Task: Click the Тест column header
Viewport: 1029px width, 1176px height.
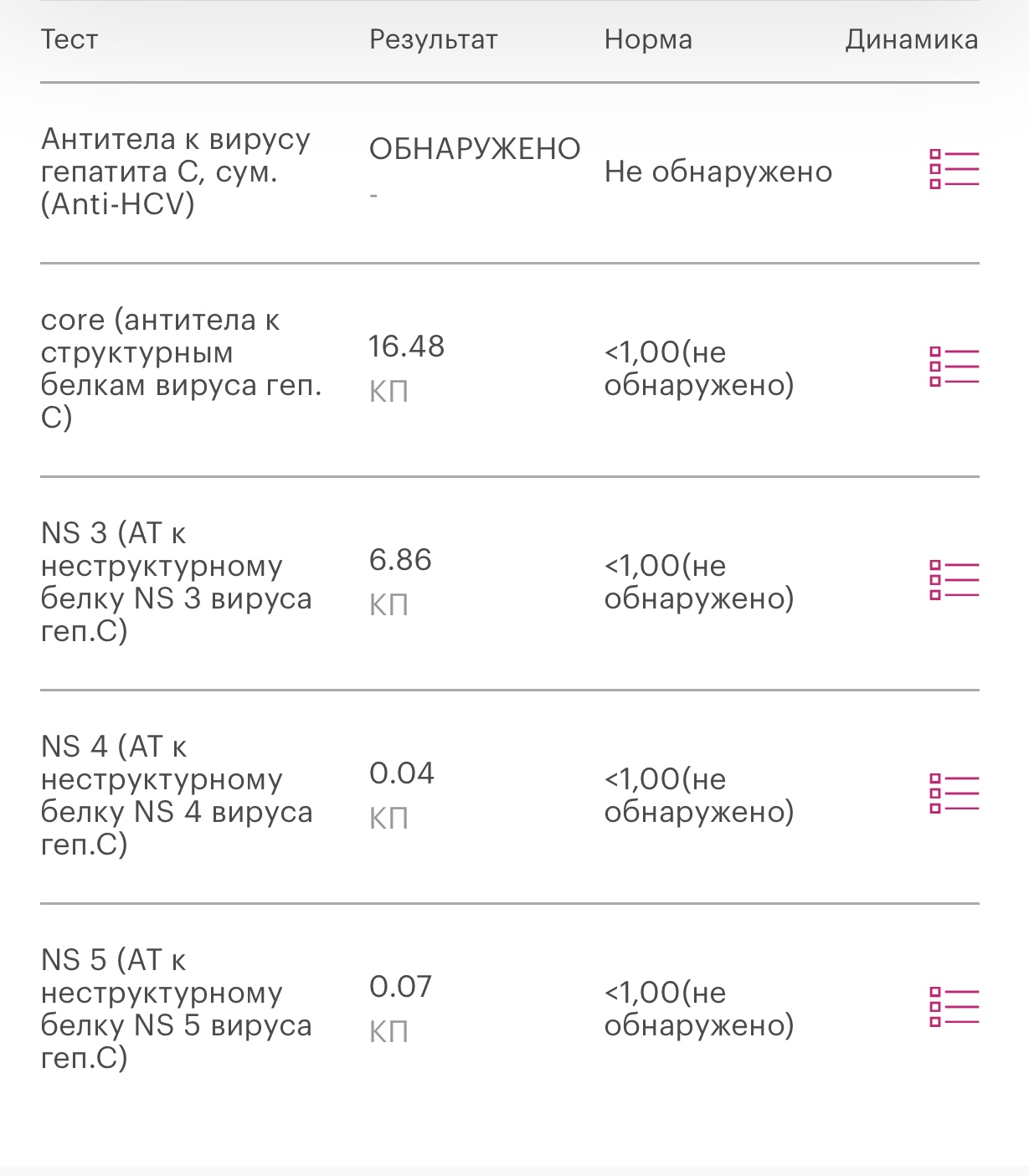Action: [x=69, y=39]
